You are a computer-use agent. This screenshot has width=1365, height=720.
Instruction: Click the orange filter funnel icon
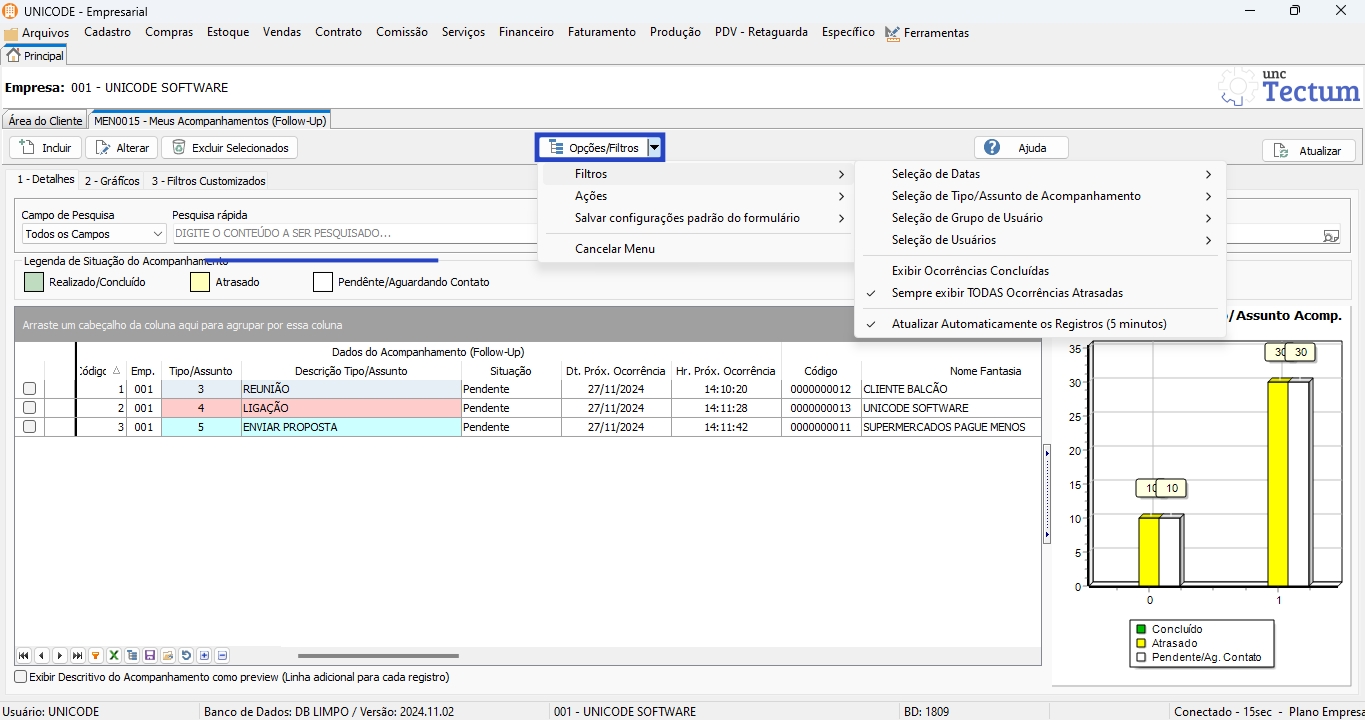tap(95, 656)
